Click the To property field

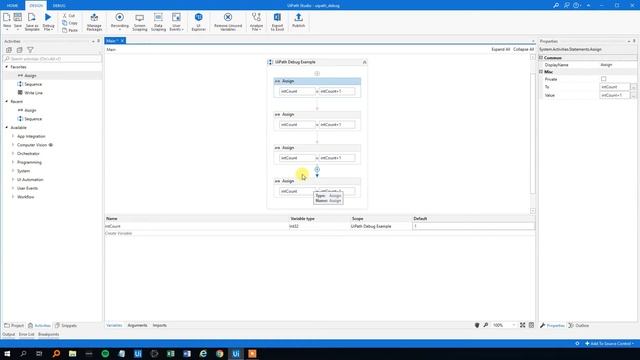(614, 87)
